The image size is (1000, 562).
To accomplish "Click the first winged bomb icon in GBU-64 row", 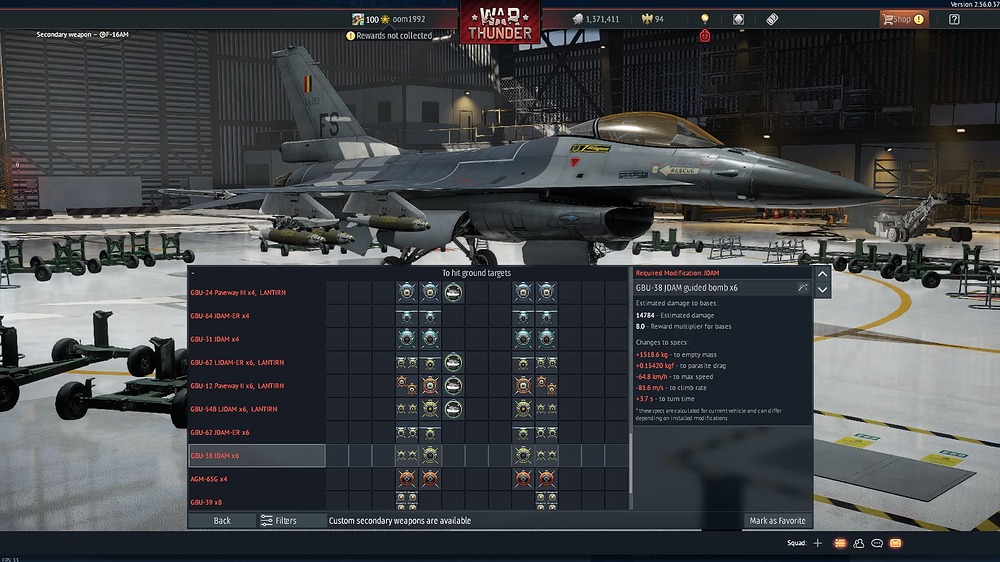I will point(406,316).
